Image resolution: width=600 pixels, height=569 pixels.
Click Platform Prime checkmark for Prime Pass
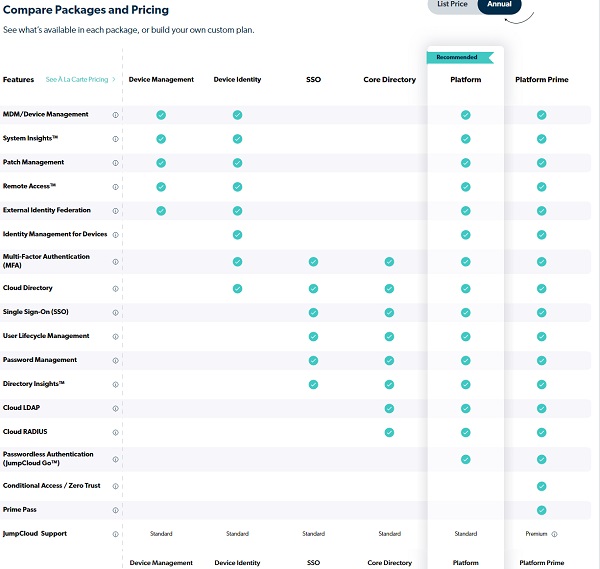pos(541,510)
